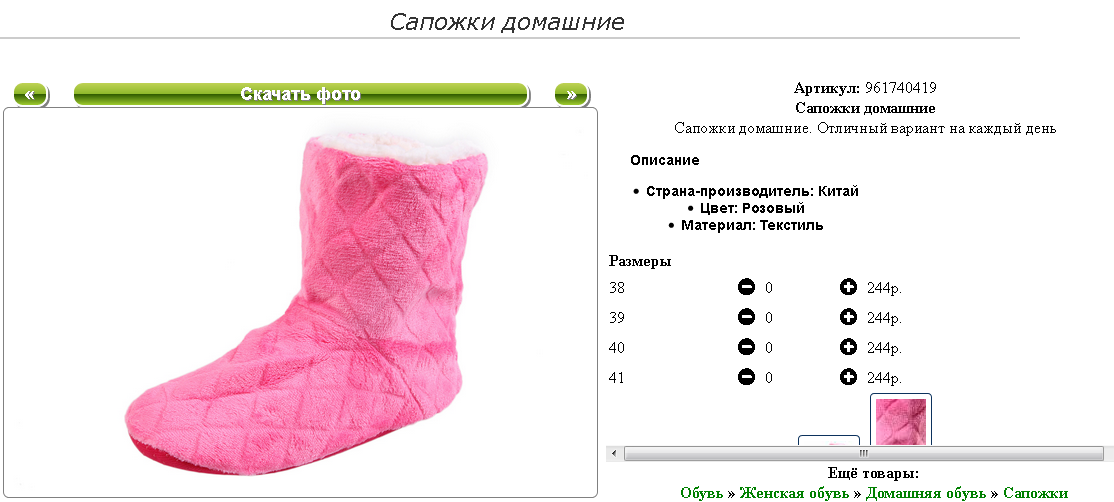1114x502 pixels.
Task: Open the Домашняя обувь category link
Action: 925,493
